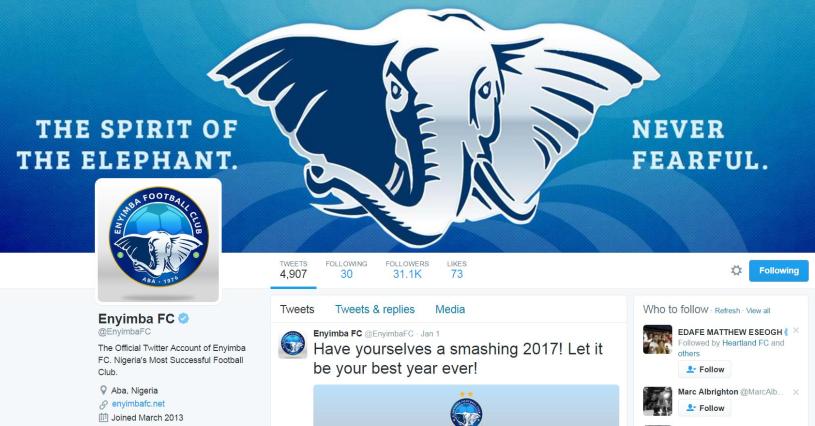
Task: Toggle the blue Following button
Action: [x=779, y=271]
